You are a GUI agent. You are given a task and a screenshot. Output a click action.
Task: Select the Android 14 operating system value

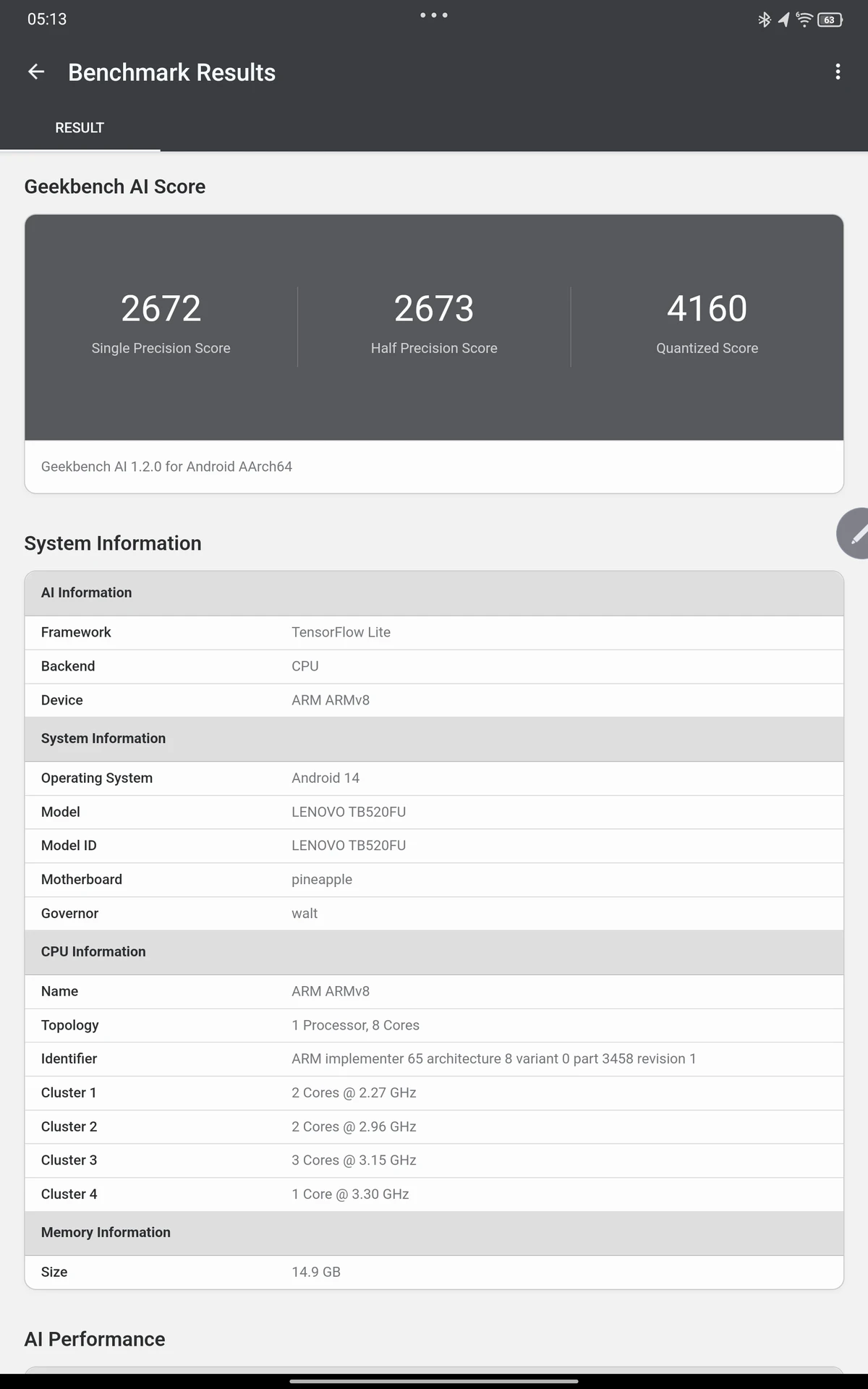[x=325, y=778]
